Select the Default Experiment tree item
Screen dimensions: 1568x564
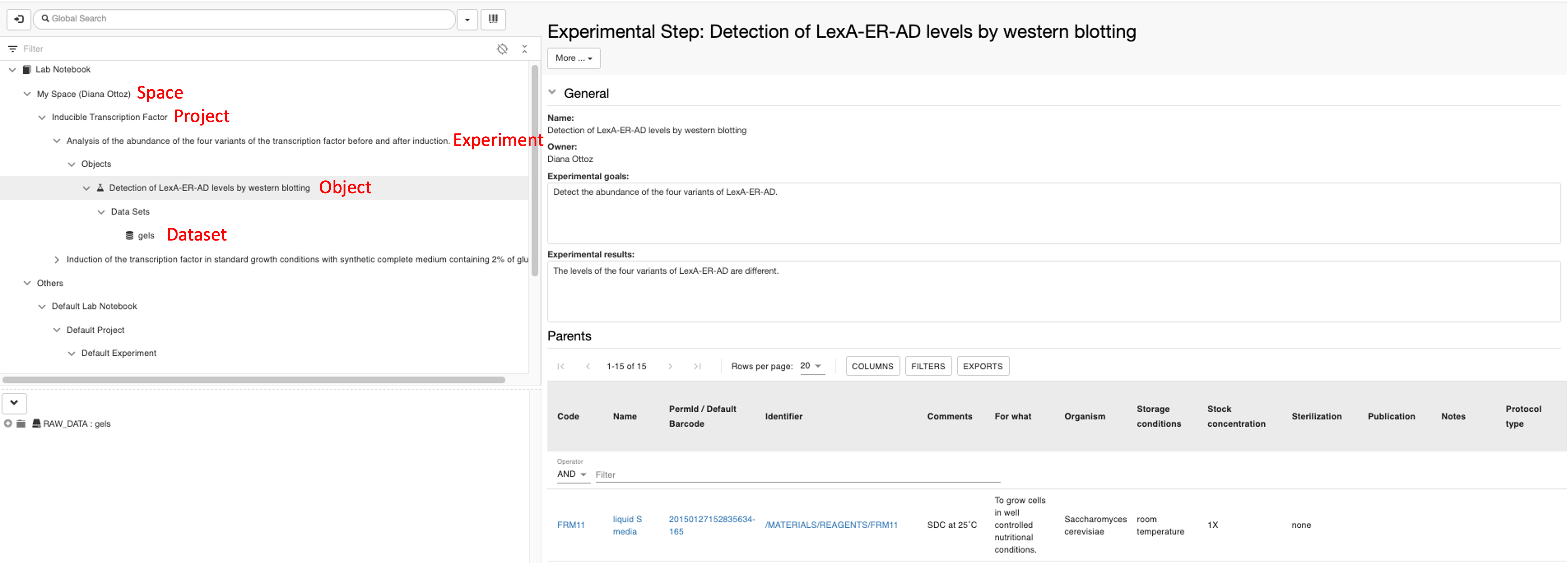[119, 353]
